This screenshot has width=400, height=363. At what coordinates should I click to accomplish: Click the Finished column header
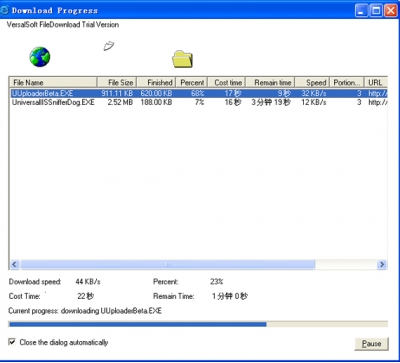156,82
